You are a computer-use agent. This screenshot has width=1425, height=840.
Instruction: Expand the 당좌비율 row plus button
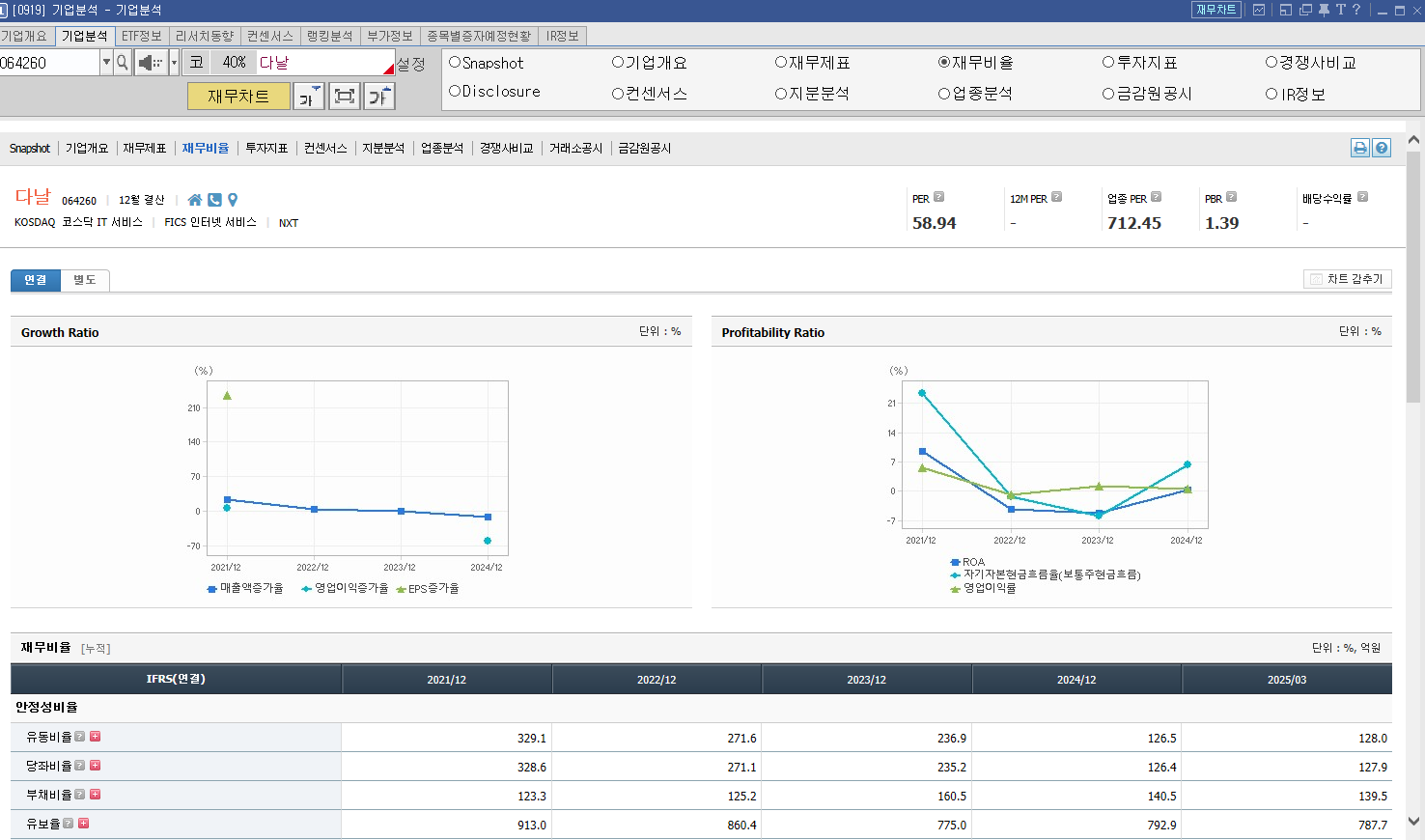tap(96, 766)
